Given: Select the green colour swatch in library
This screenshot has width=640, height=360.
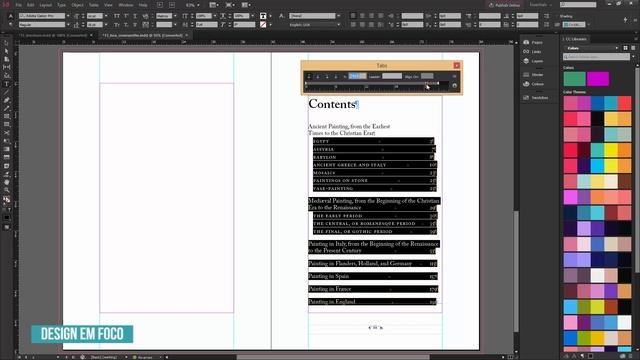Looking at the screenshot, I should 574,78.
